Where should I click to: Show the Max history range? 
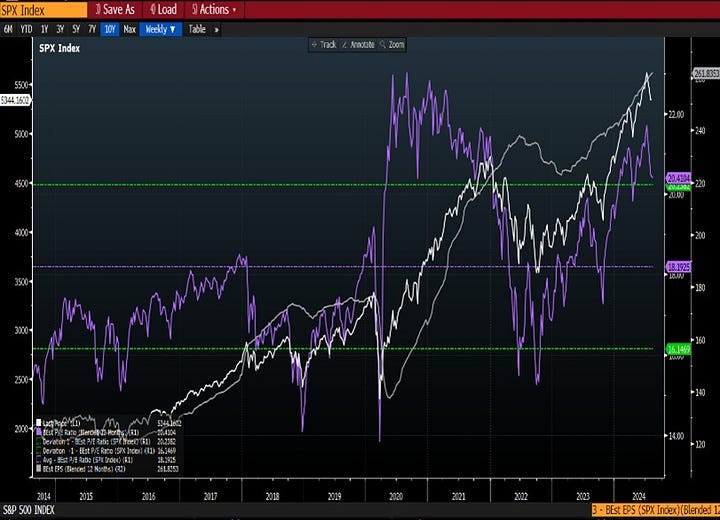[x=129, y=29]
